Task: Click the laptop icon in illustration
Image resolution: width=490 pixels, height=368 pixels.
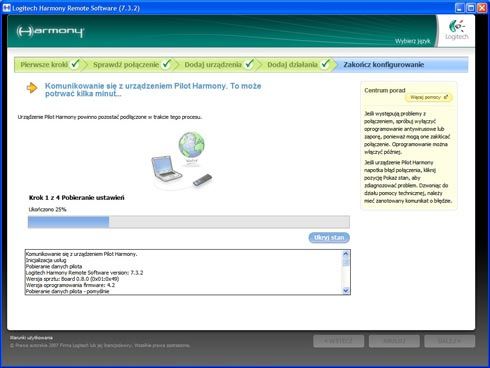Action: (x=166, y=168)
